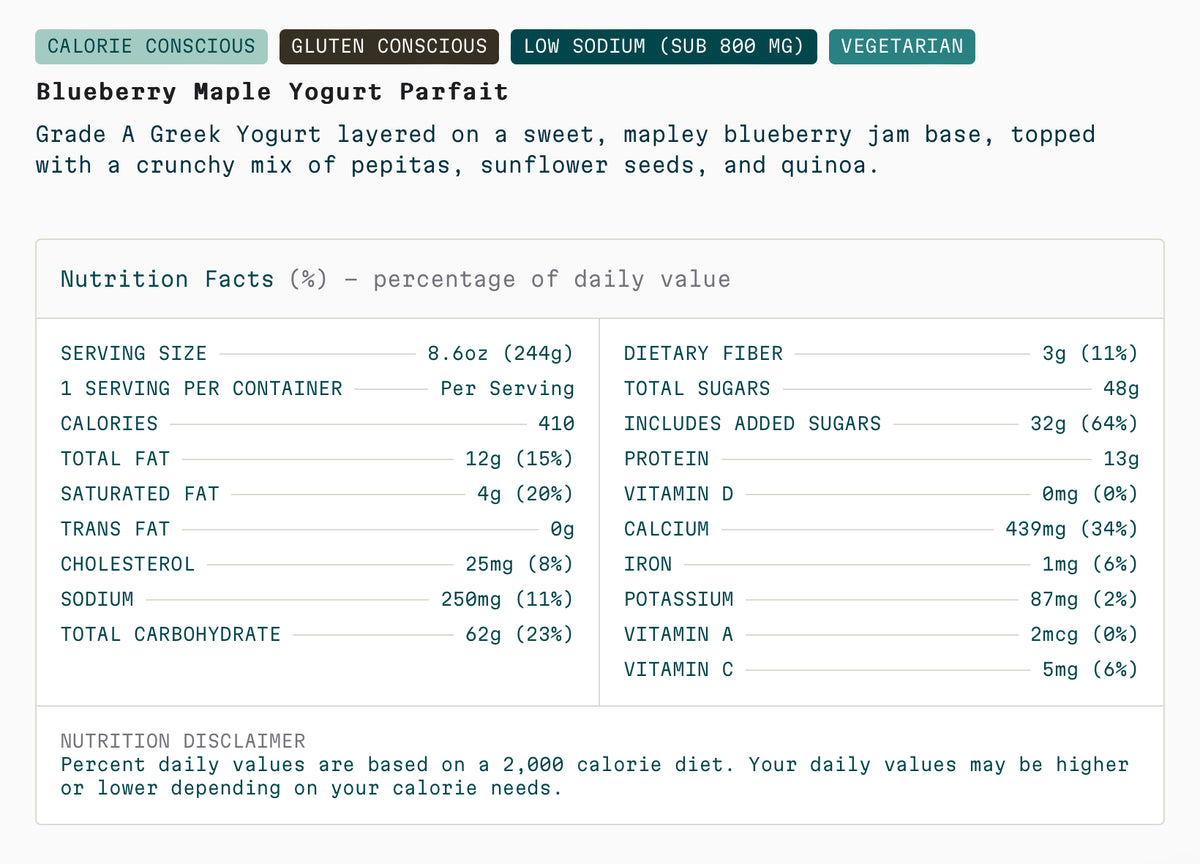Click the 'percentage of daily value' subtitle
Screen dimensions: 1200x864
point(552,279)
